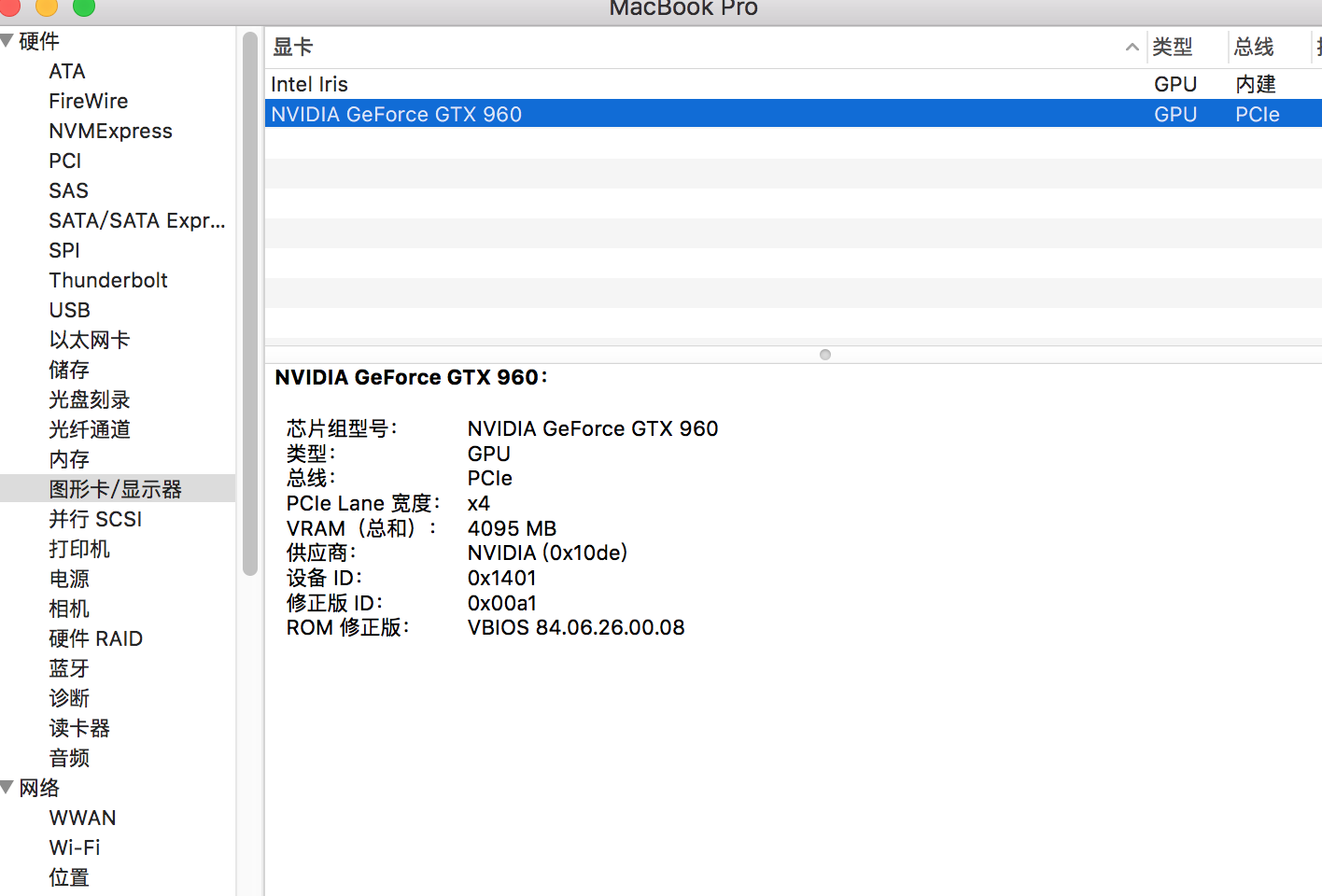Choose SPI in the sidebar
1322x896 pixels.
[64, 251]
